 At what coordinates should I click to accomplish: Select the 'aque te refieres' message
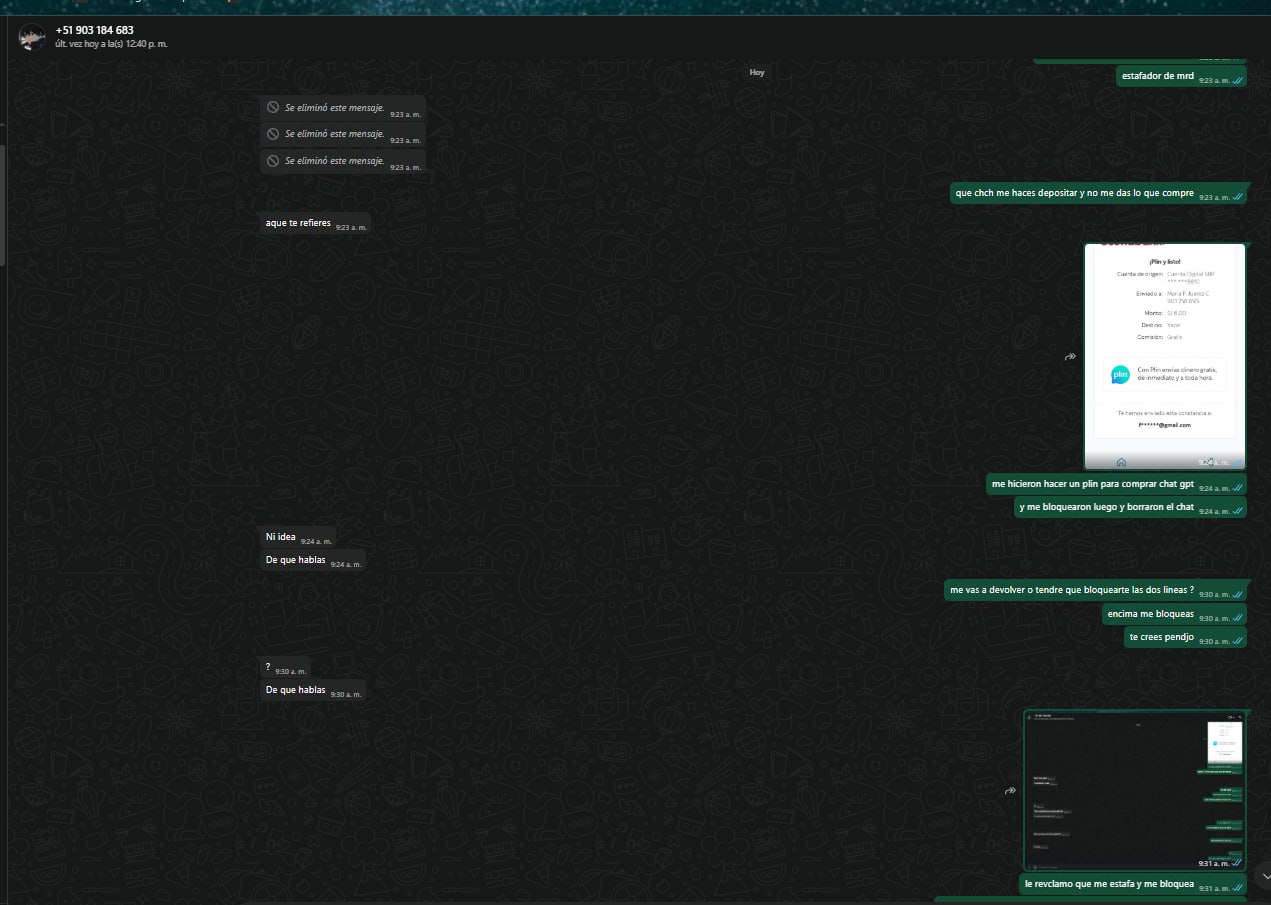(298, 223)
